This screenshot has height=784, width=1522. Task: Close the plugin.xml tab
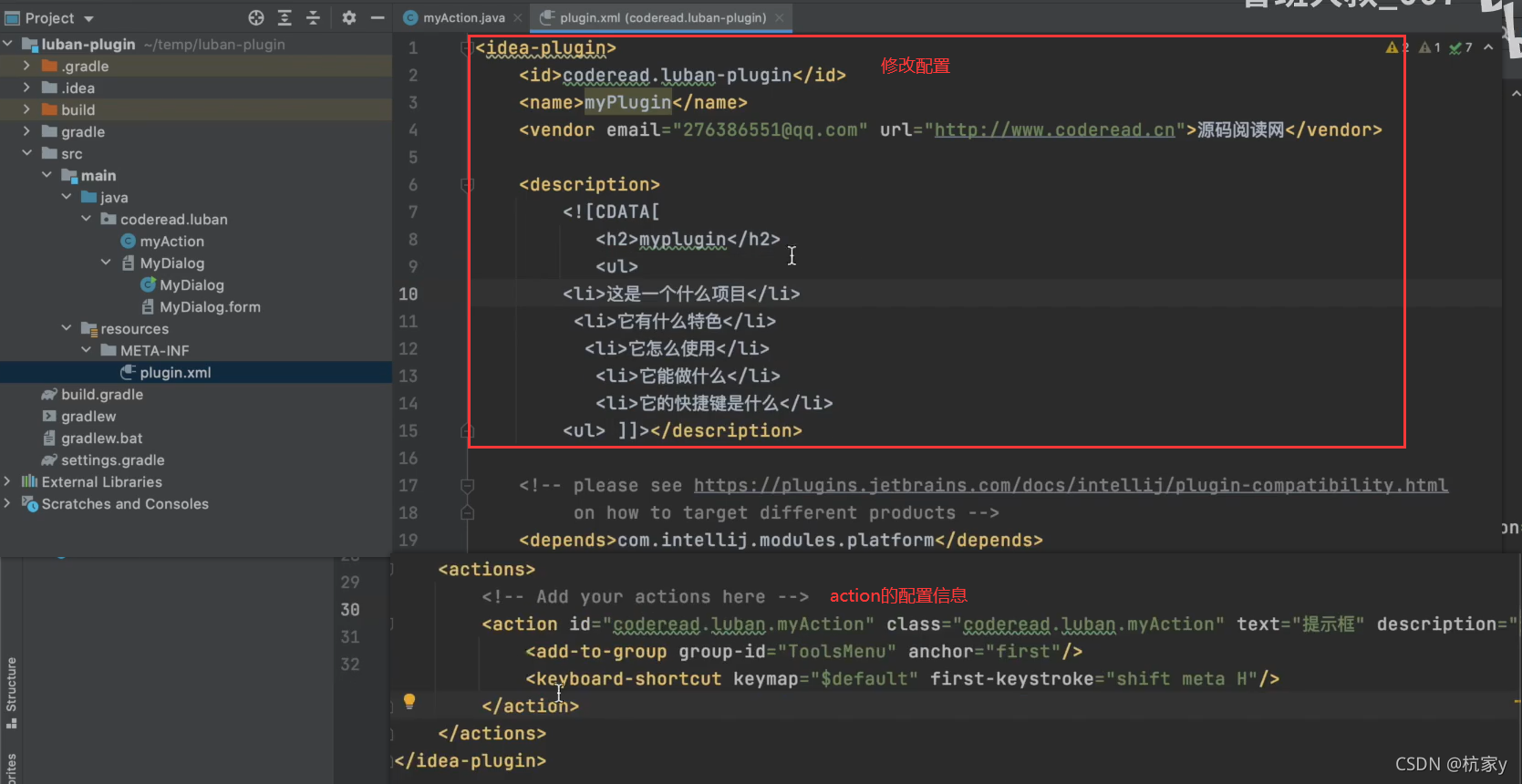779,17
